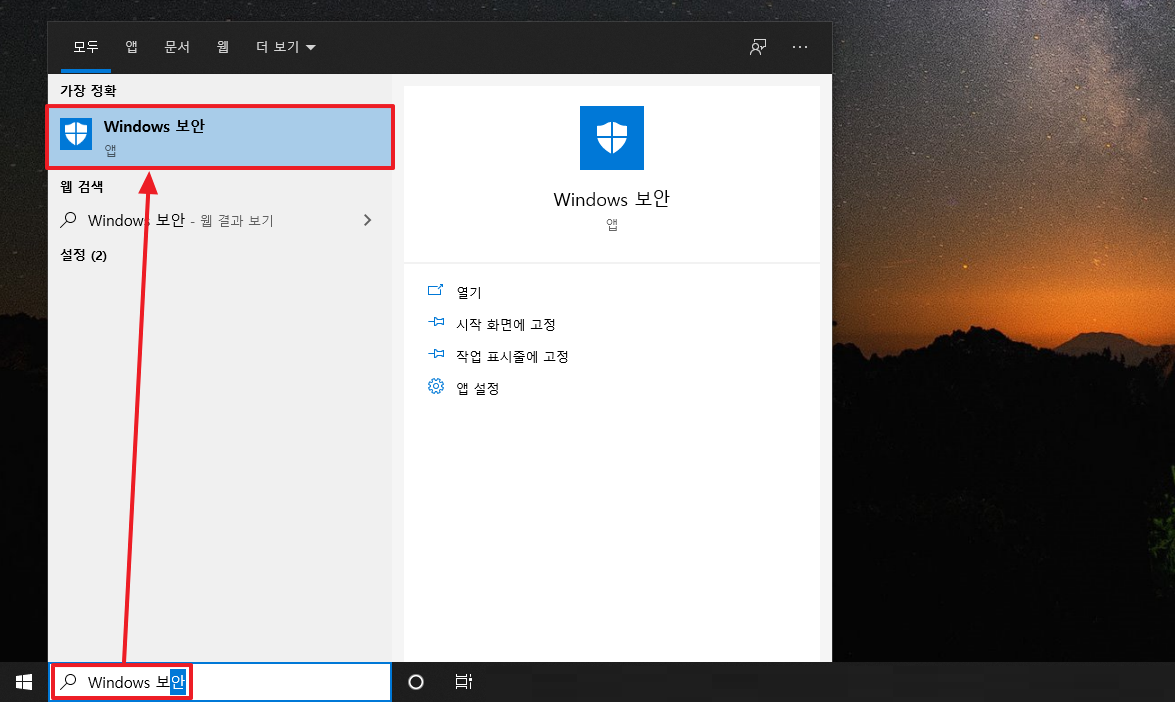Select the 웹 search filter tab
Viewport: 1175px width, 702px height.
(x=222, y=46)
